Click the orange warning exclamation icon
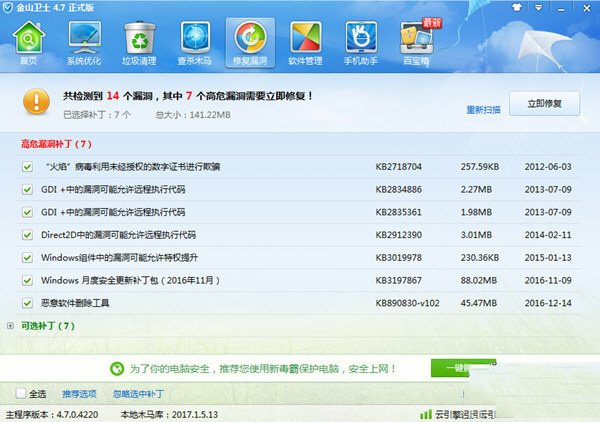 point(36,102)
